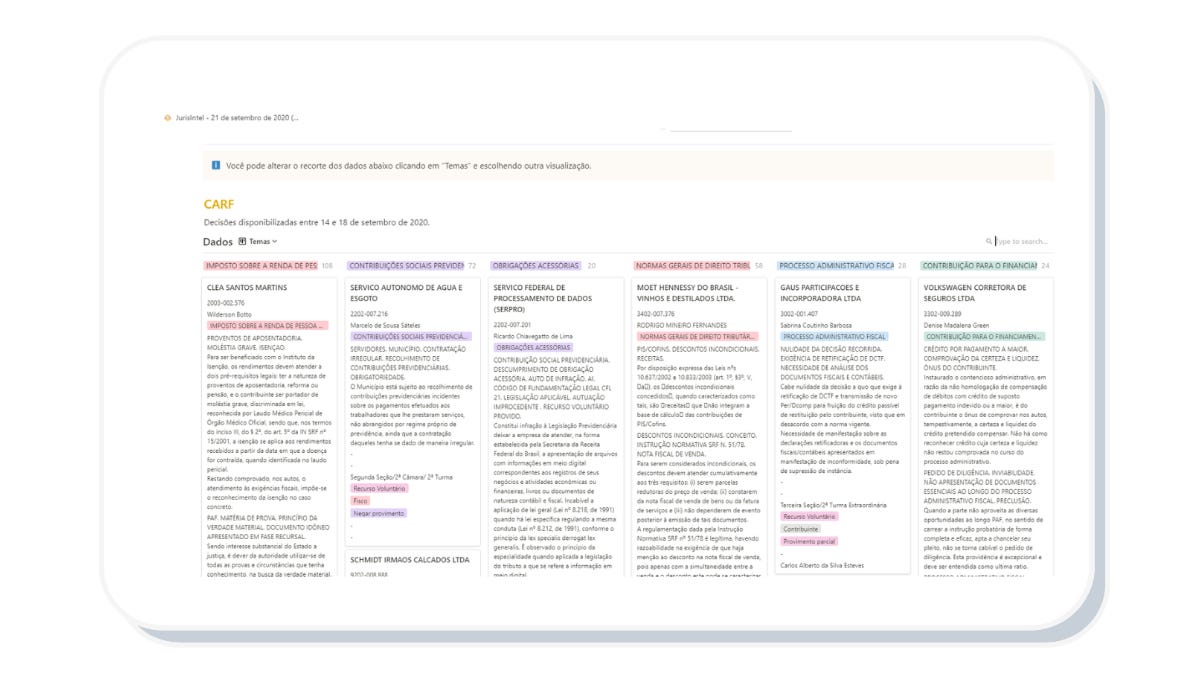Click the Recurso Voluntário tag in SERVICO AUTONOMO card

click(x=379, y=488)
